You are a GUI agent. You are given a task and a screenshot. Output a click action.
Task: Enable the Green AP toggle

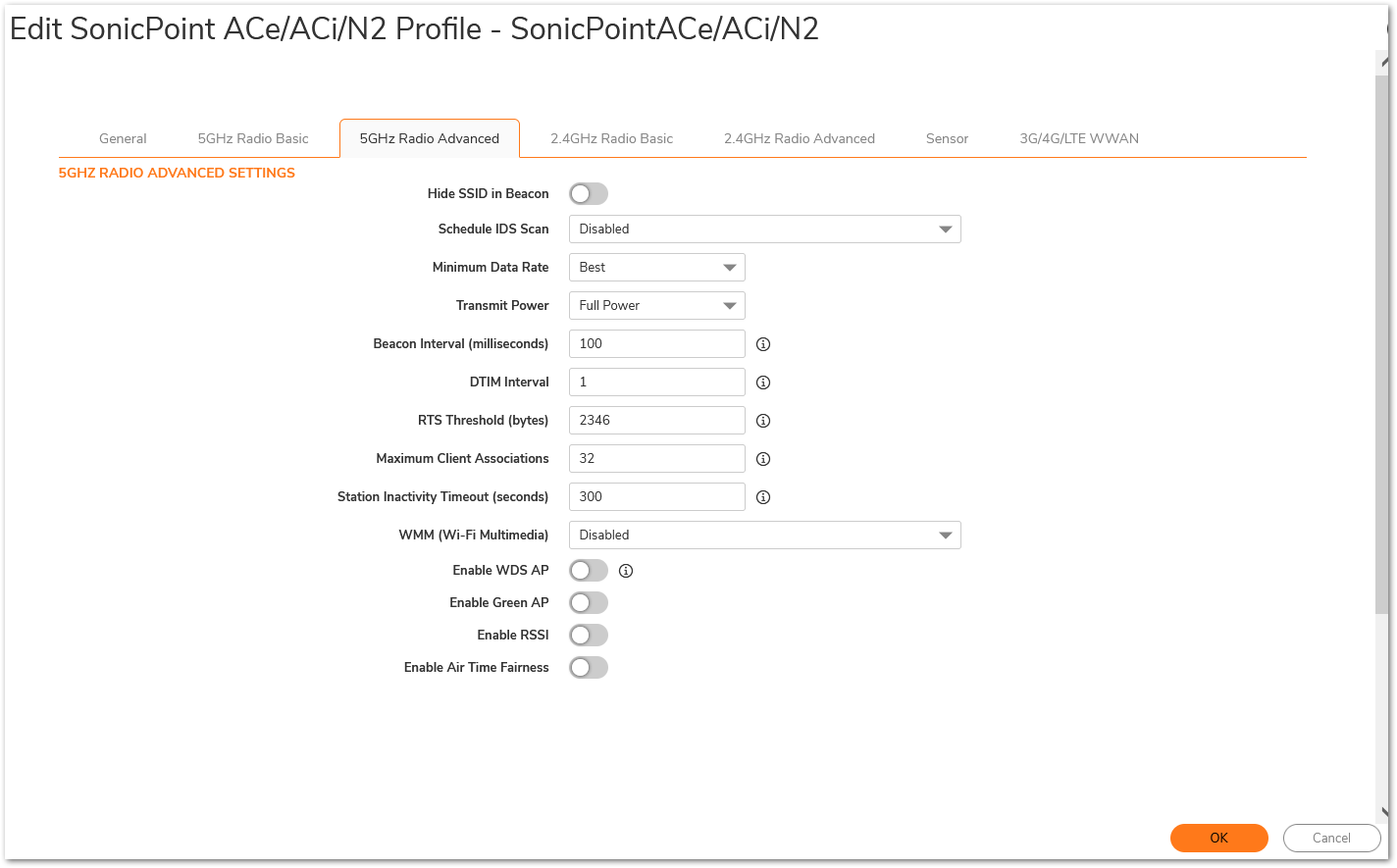589,603
